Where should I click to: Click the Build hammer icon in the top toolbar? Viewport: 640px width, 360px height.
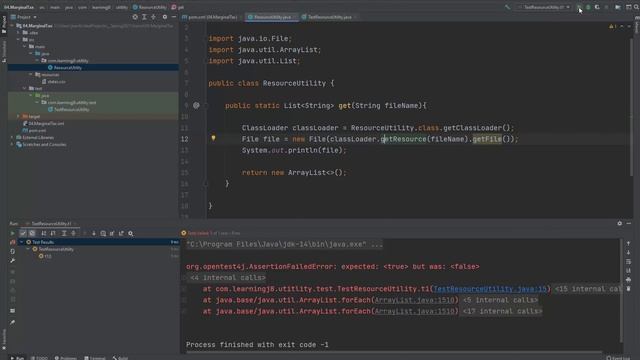click(x=507, y=7)
